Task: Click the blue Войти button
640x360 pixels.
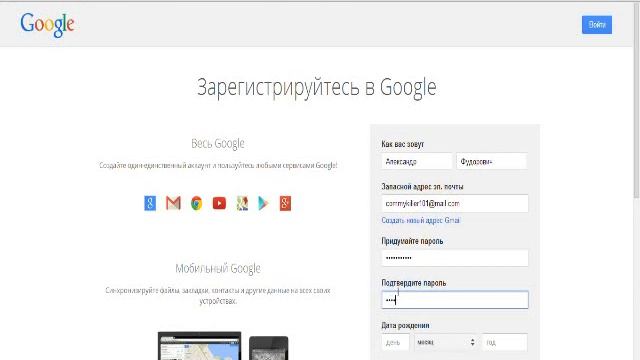Action: [597, 25]
